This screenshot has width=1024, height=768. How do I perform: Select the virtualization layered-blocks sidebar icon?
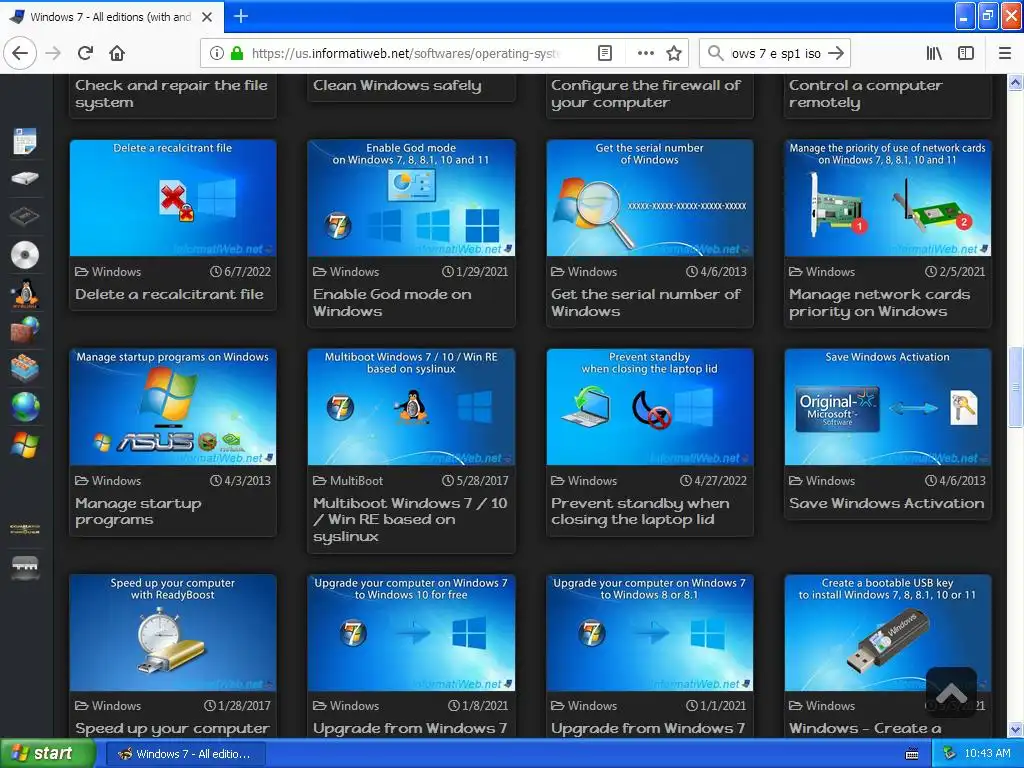coord(25,368)
